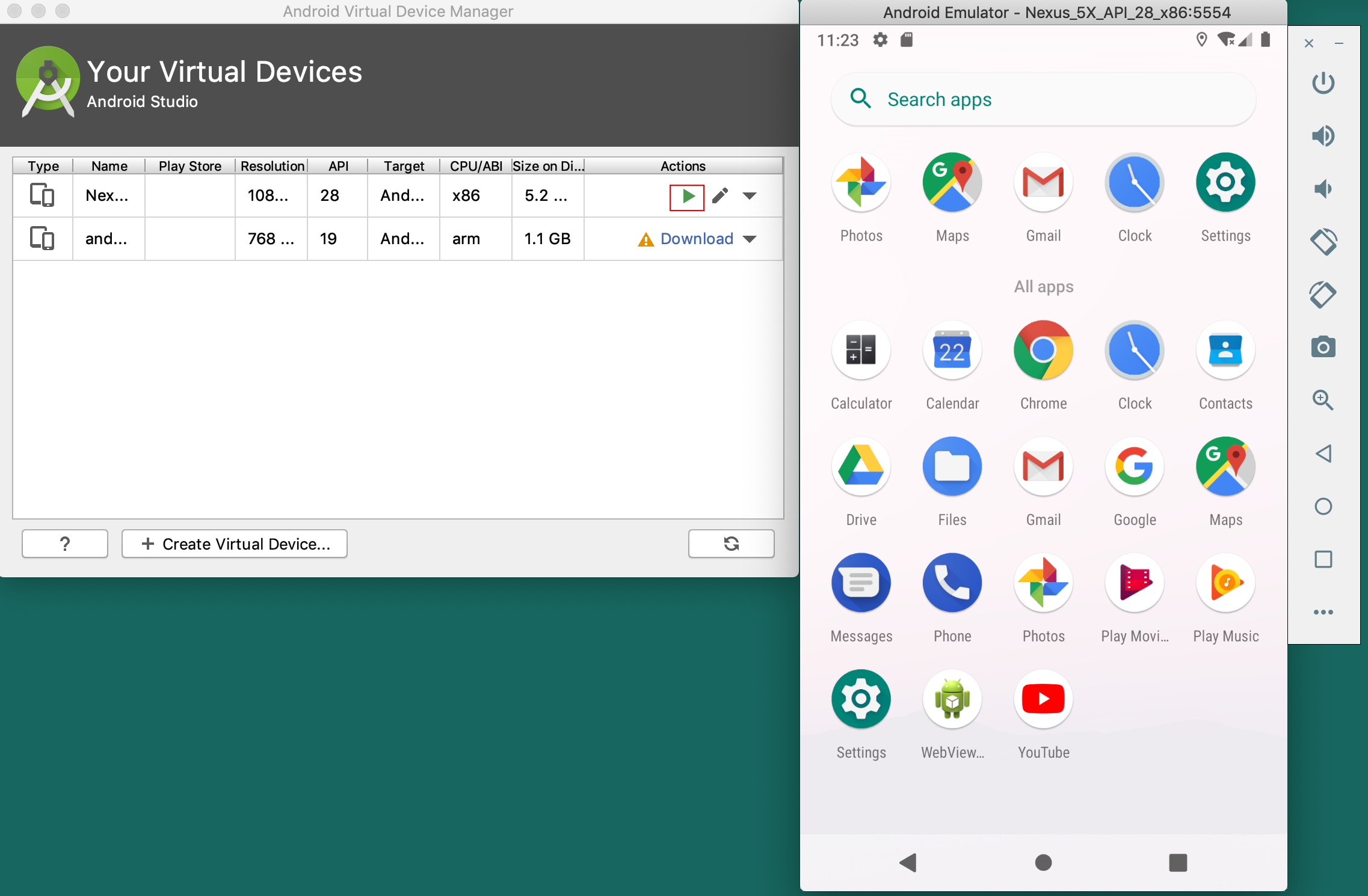Open the Google app

[x=1135, y=481]
